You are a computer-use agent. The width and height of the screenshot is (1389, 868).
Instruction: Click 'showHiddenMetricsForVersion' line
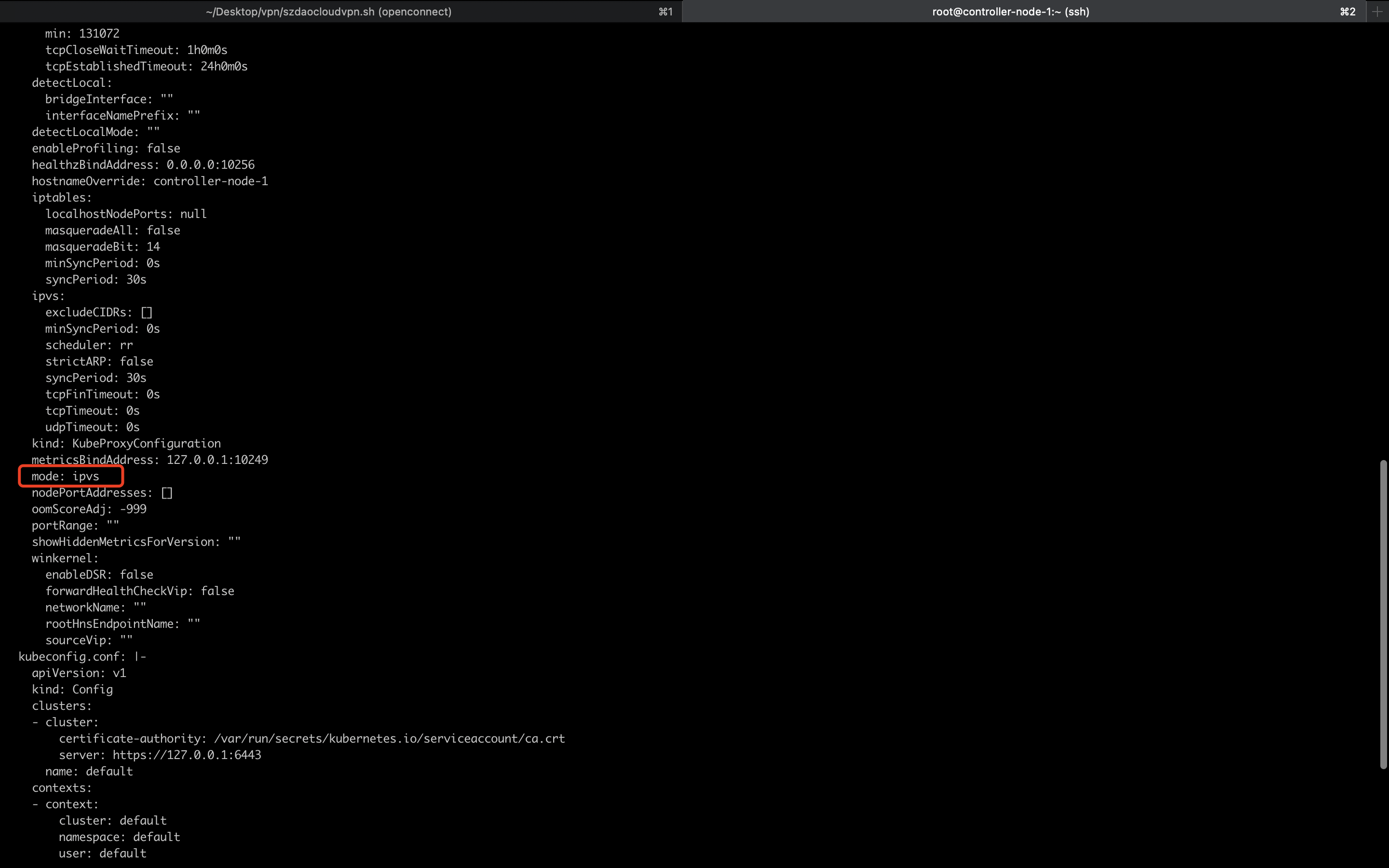(136, 542)
